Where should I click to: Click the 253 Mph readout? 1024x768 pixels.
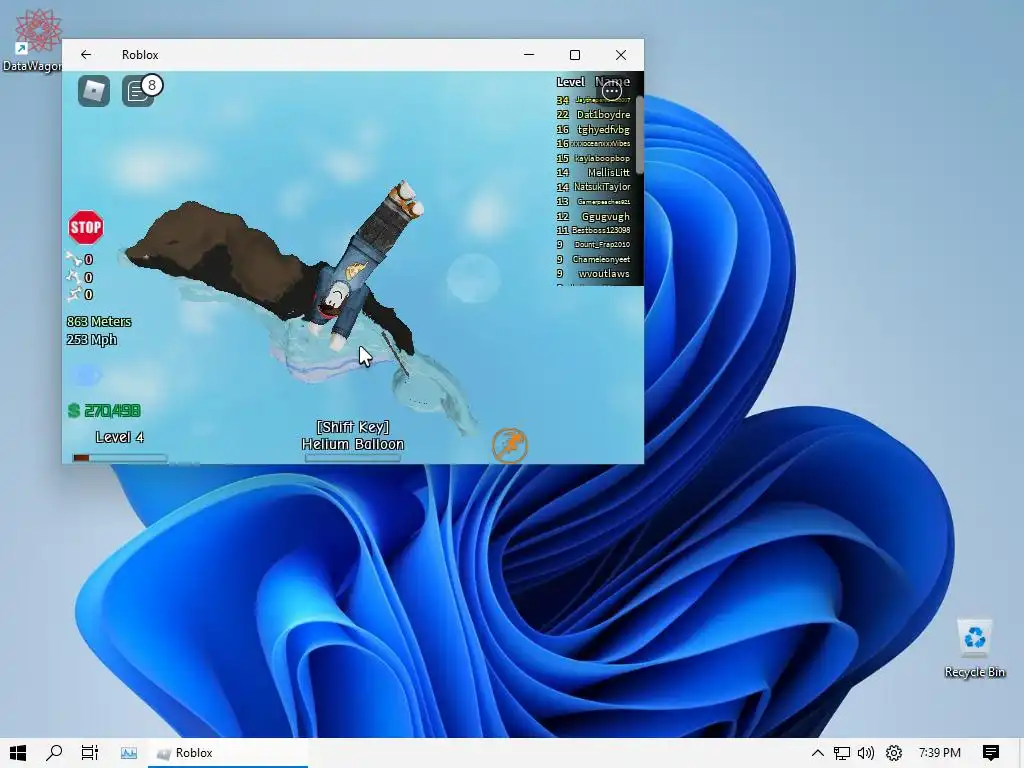coord(91,340)
